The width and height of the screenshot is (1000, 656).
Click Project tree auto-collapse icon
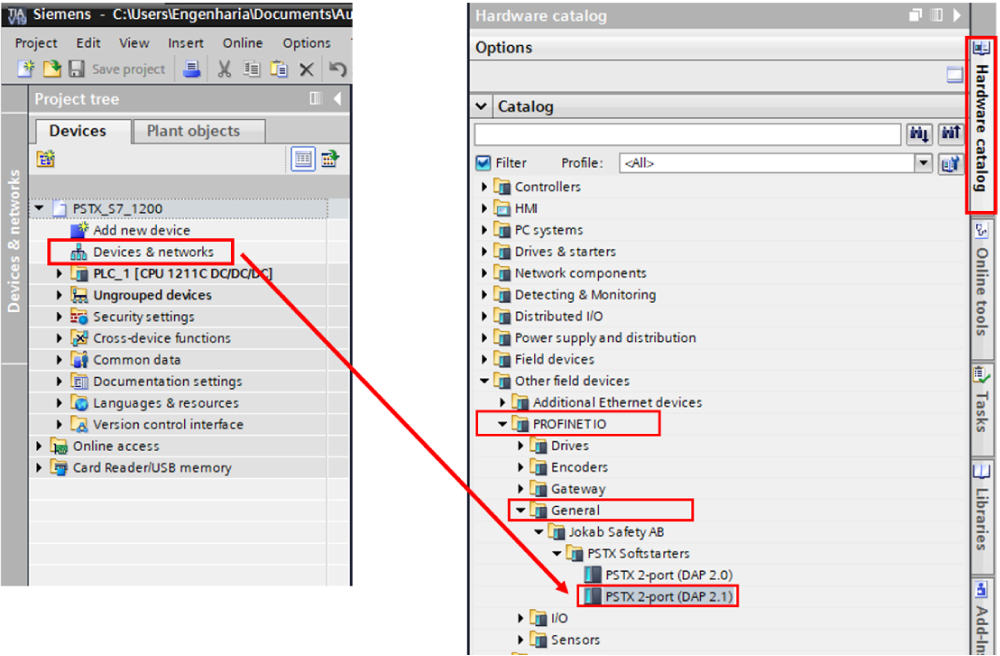[316, 98]
